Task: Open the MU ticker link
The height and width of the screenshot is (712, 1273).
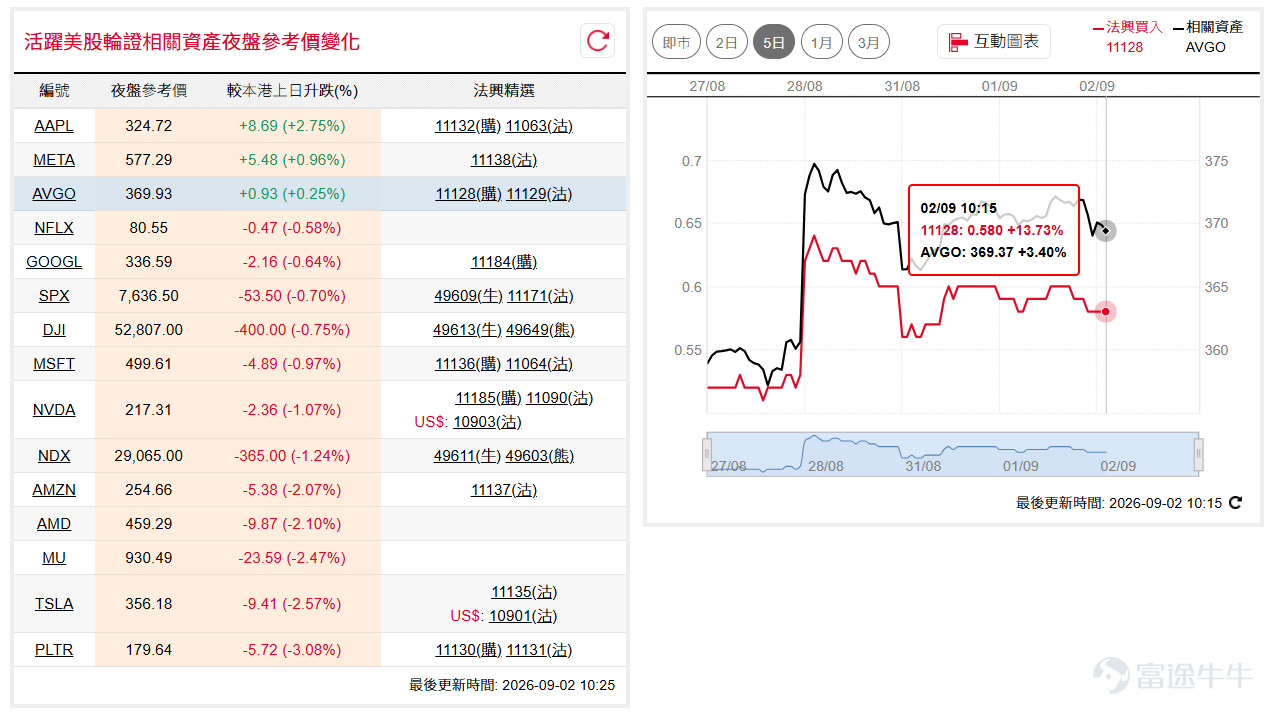Action: (54, 558)
